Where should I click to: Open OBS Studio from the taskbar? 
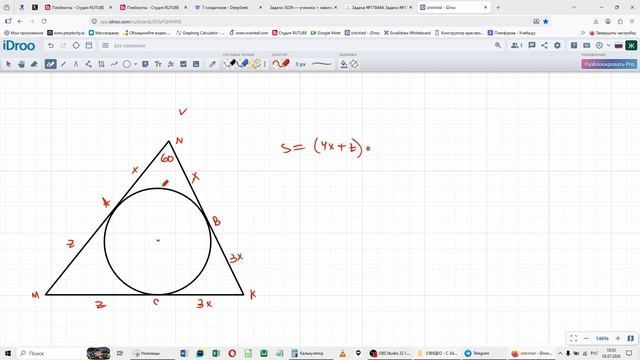coord(391,353)
